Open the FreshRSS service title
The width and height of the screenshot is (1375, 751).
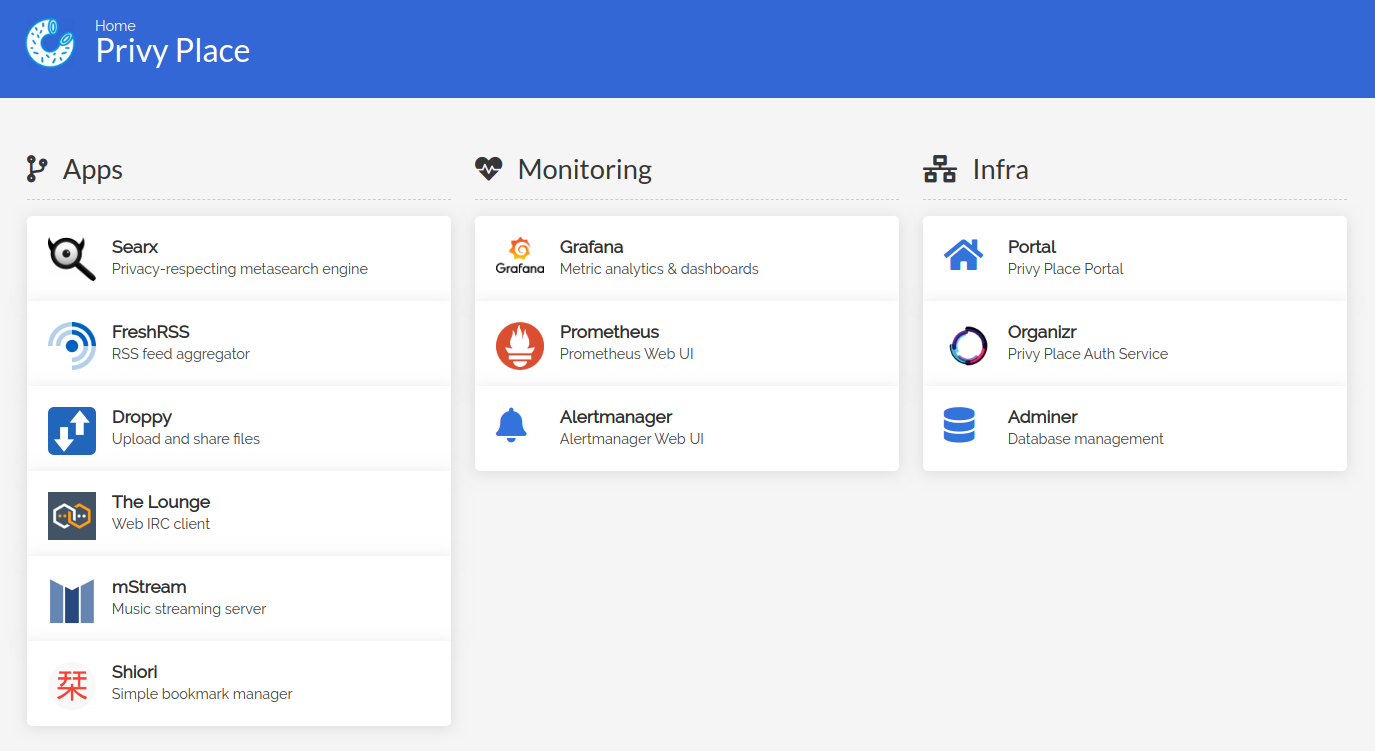(x=150, y=332)
